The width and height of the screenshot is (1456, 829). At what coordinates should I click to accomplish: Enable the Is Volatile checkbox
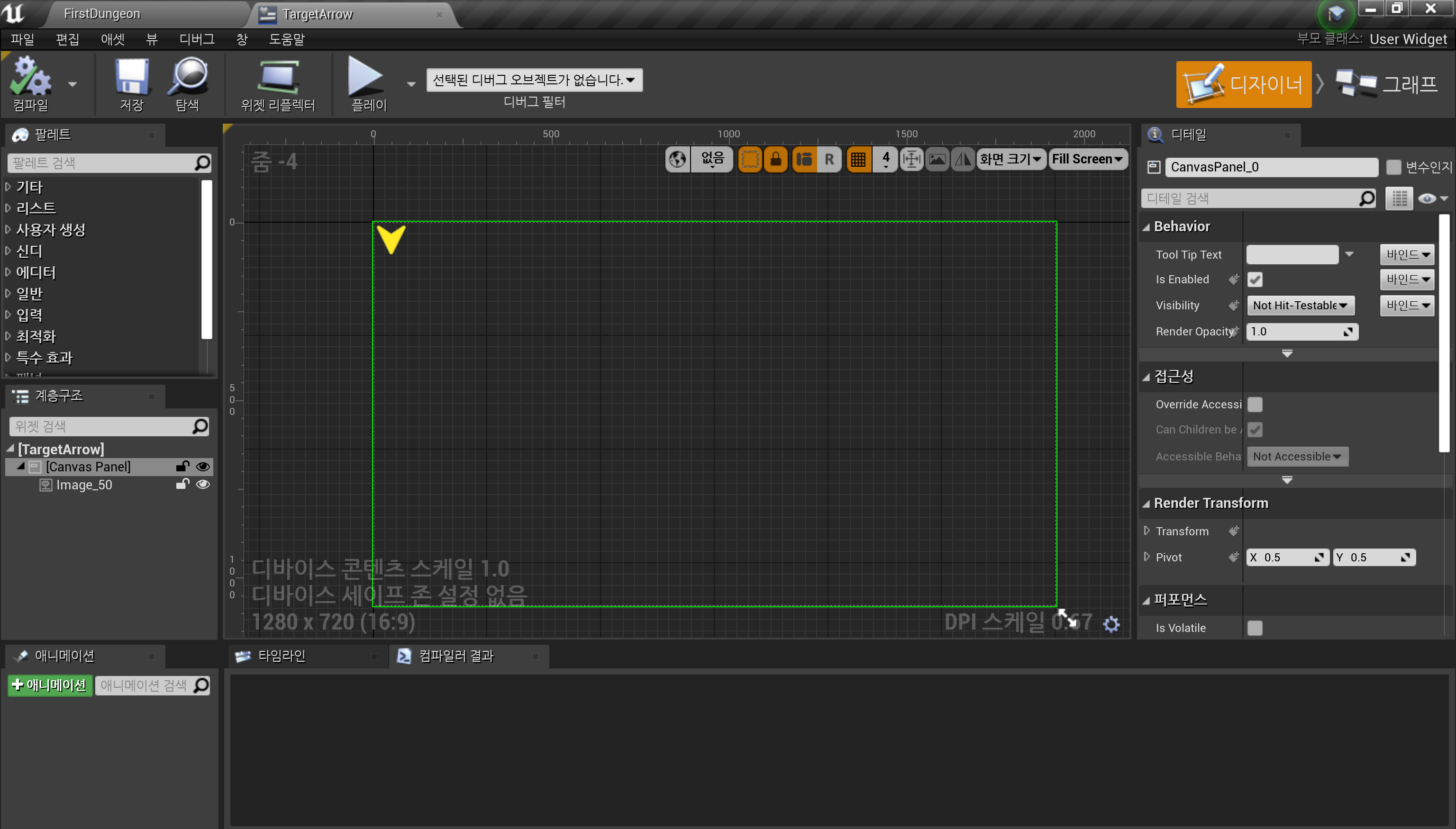click(1256, 628)
